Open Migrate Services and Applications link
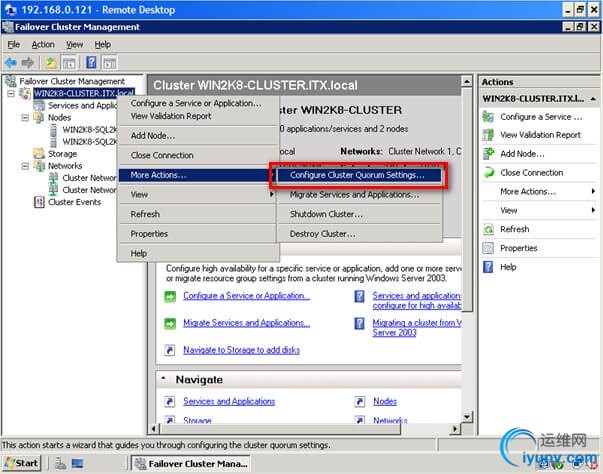This screenshot has height=474, width=603. [x=246, y=323]
